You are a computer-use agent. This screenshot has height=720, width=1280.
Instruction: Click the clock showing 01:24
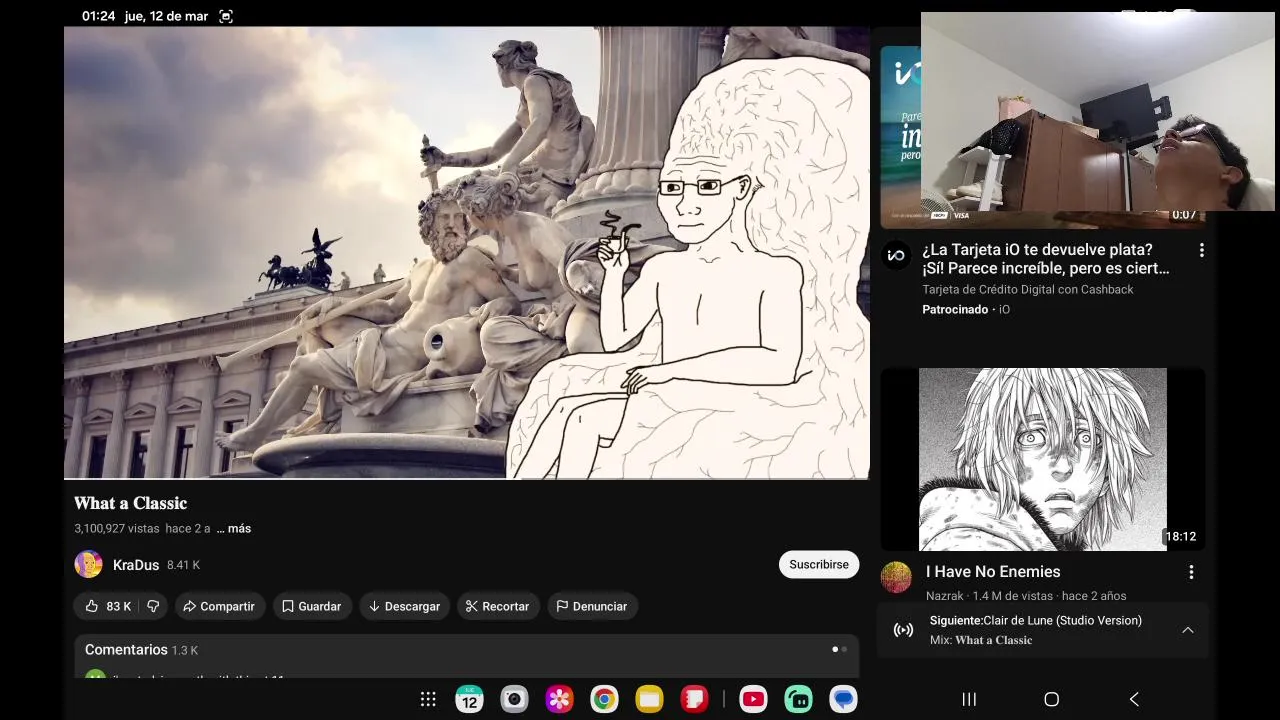(x=99, y=16)
